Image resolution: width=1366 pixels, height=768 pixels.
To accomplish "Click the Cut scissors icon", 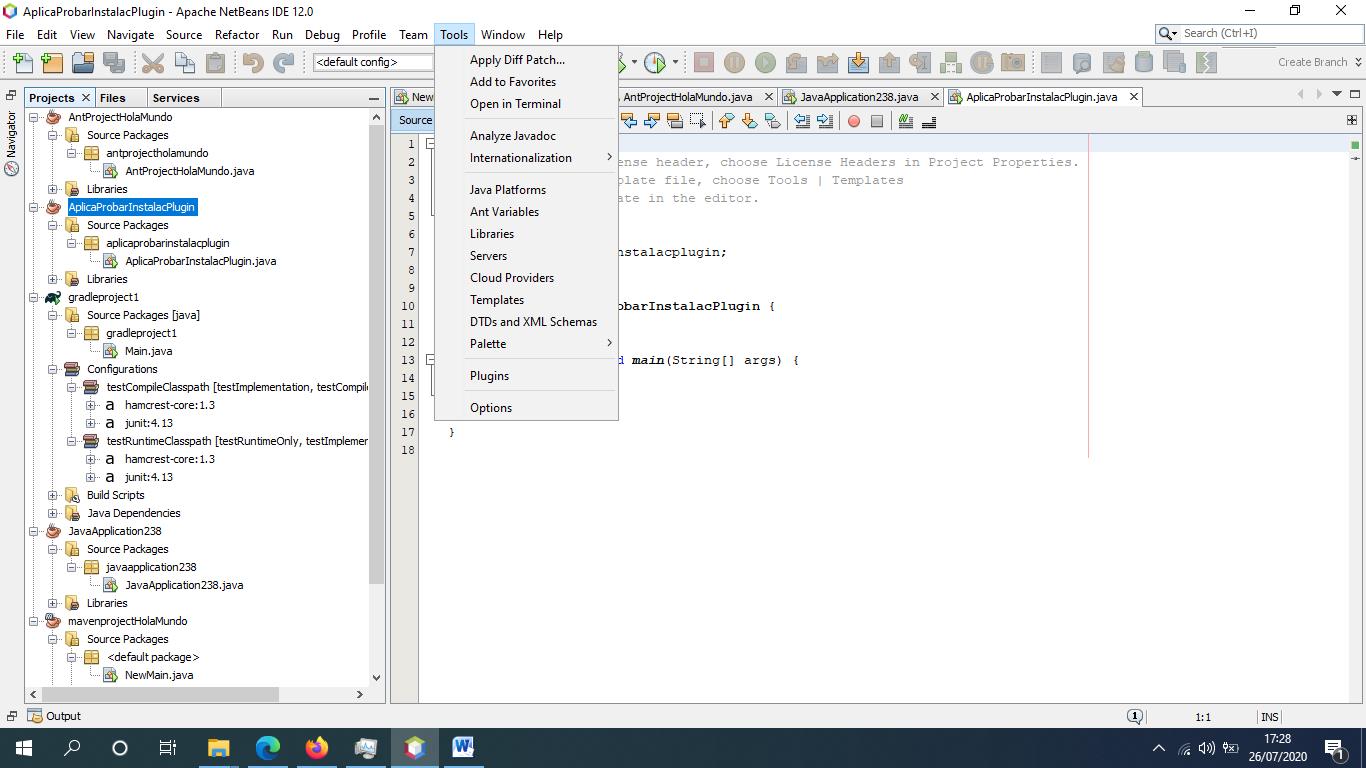I will [x=153, y=62].
